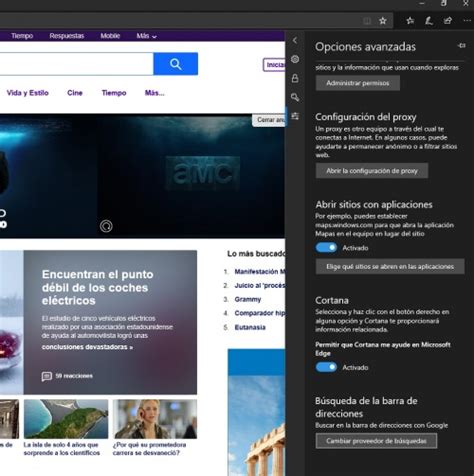The image size is (474, 476).
Task: Open Passwords key icon in settings sidebar
Action: point(295,97)
